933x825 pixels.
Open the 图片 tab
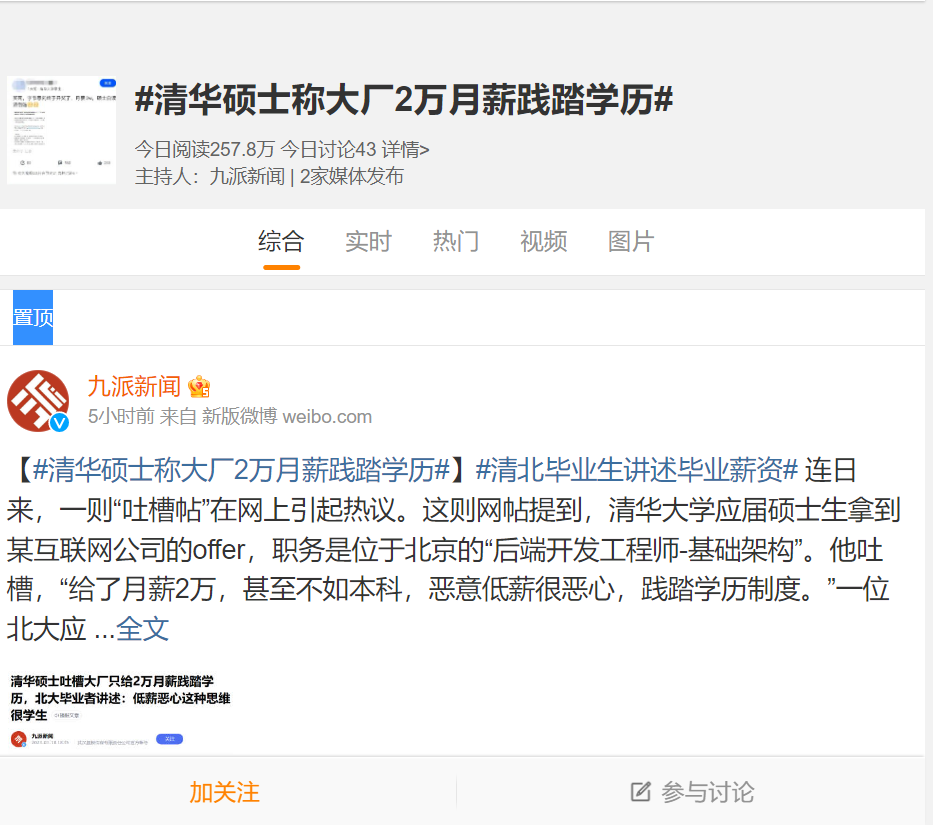(631, 242)
